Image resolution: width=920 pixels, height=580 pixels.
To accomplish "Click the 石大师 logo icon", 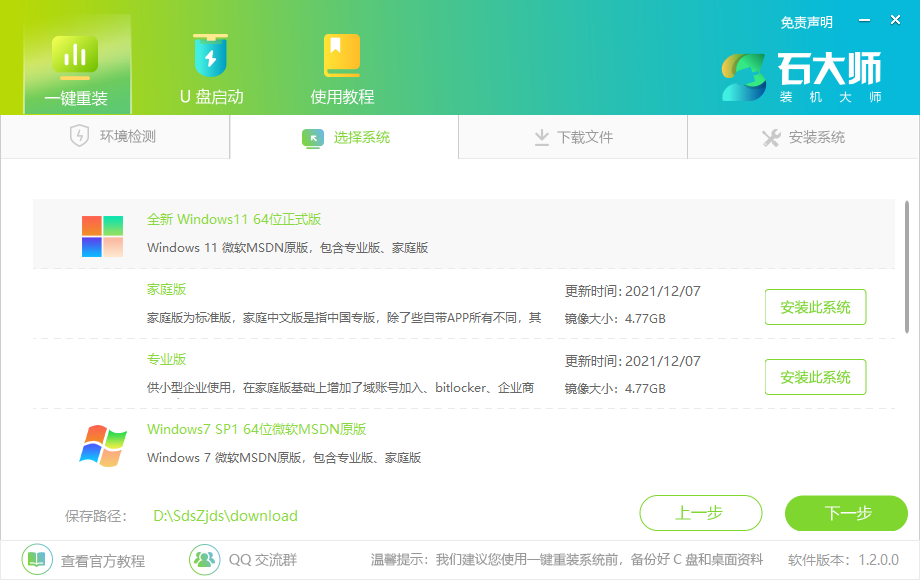I will (x=743, y=77).
